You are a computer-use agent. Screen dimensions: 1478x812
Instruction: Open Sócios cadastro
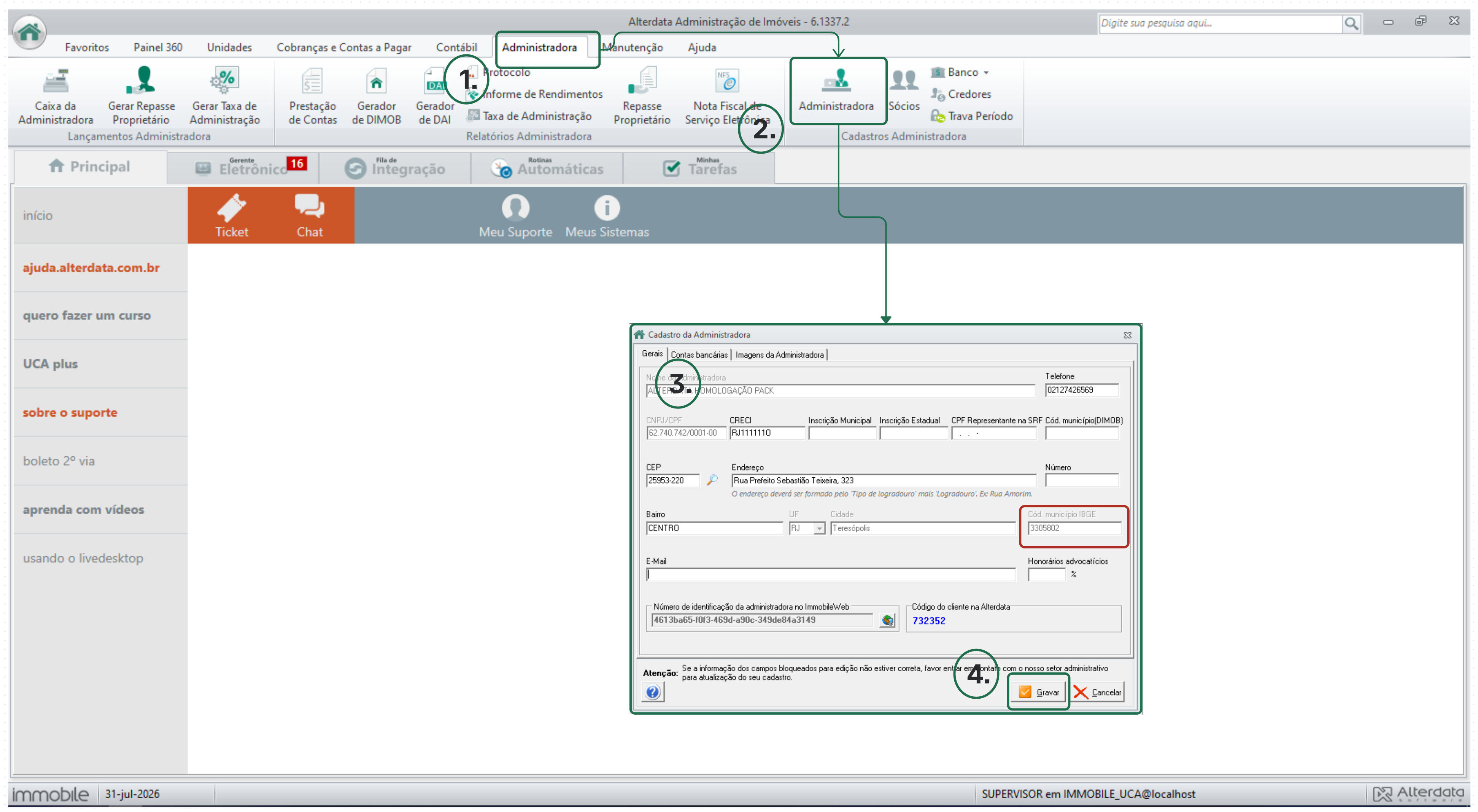coord(904,91)
